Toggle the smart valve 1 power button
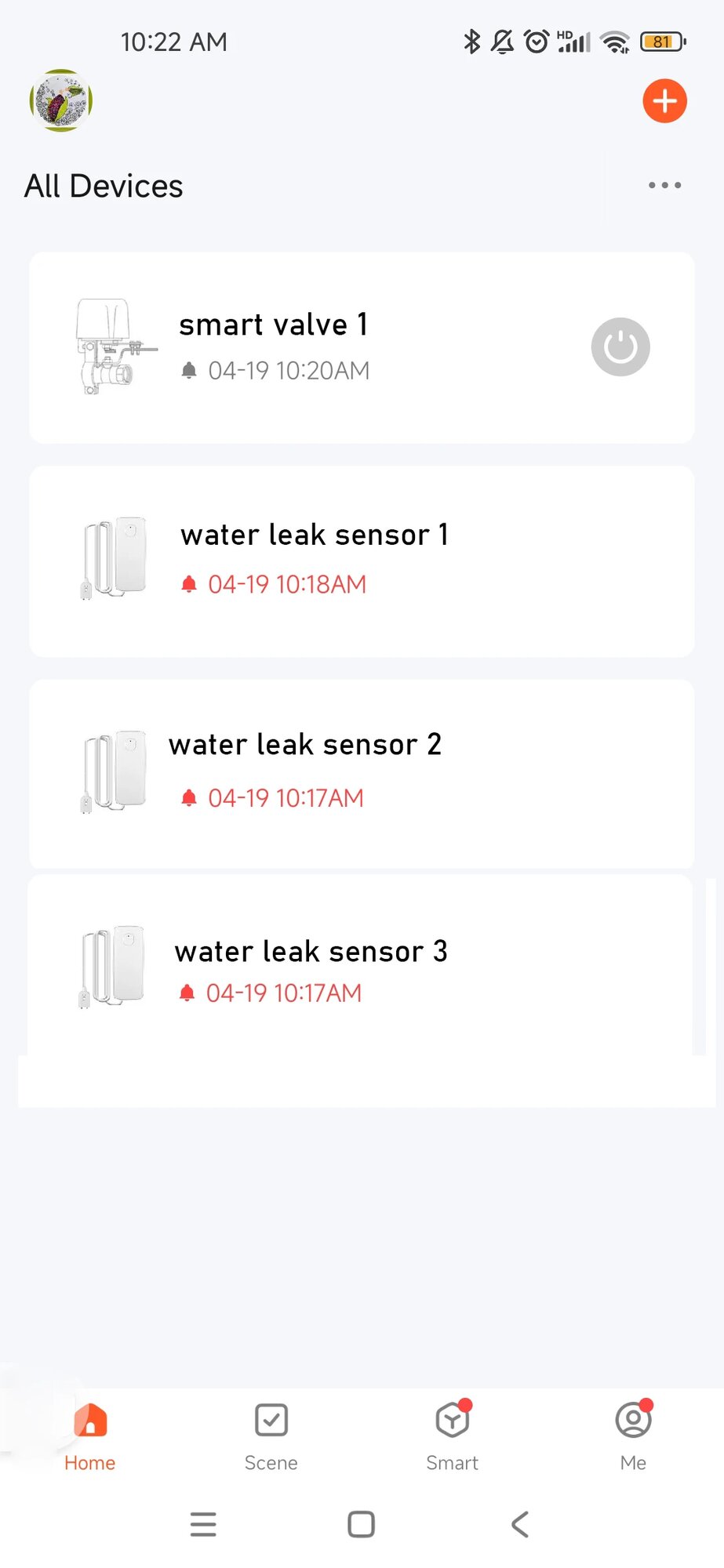Viewport: 724px width, 1568px height. (x=620, y=347)
